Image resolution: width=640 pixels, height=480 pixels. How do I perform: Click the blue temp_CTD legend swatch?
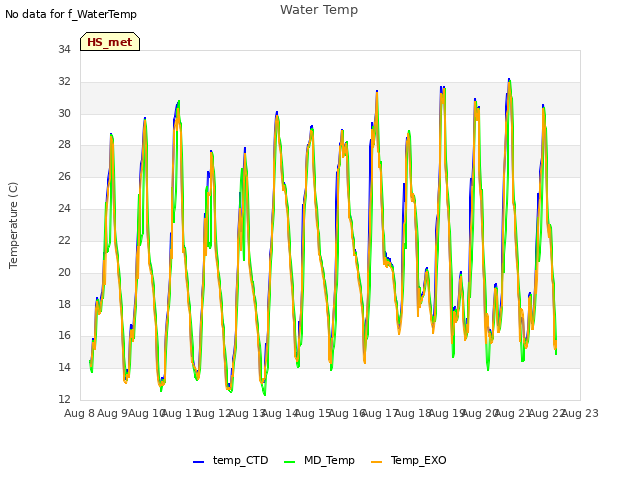198,462
